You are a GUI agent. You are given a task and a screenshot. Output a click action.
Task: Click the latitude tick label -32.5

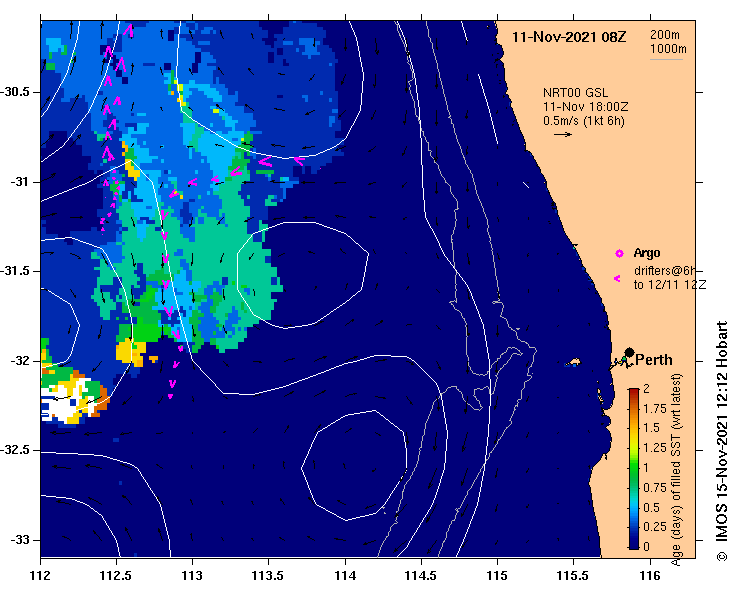point(16,450)
